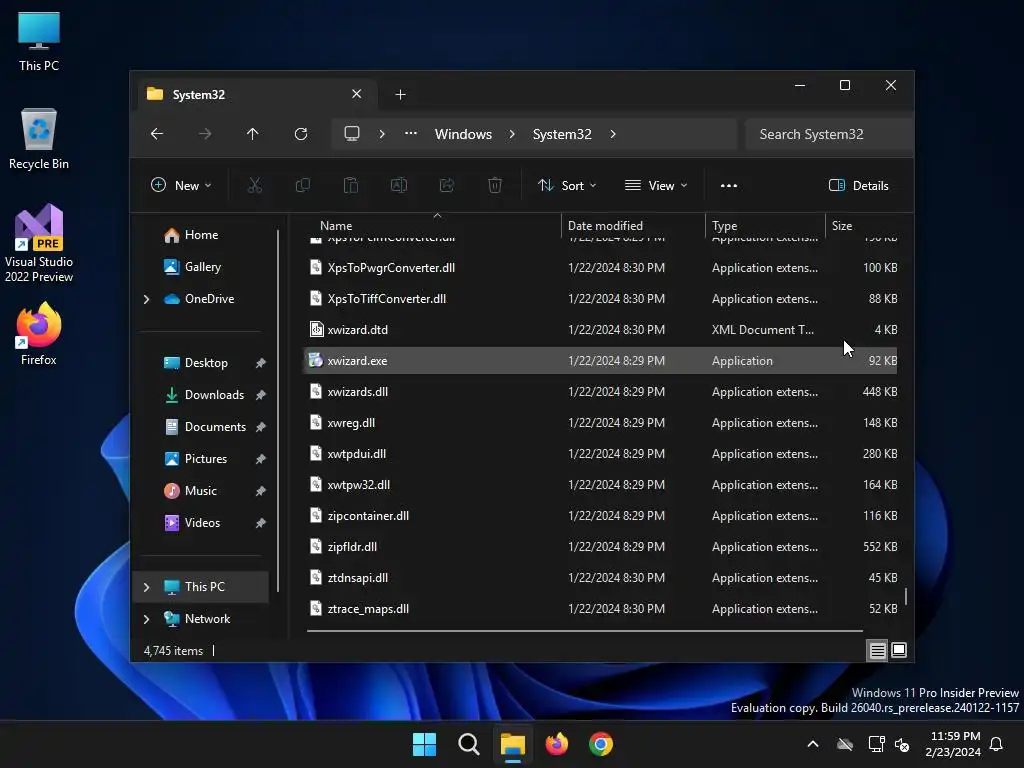
Task: Close the System32 tab
Action: coord(357,94)
